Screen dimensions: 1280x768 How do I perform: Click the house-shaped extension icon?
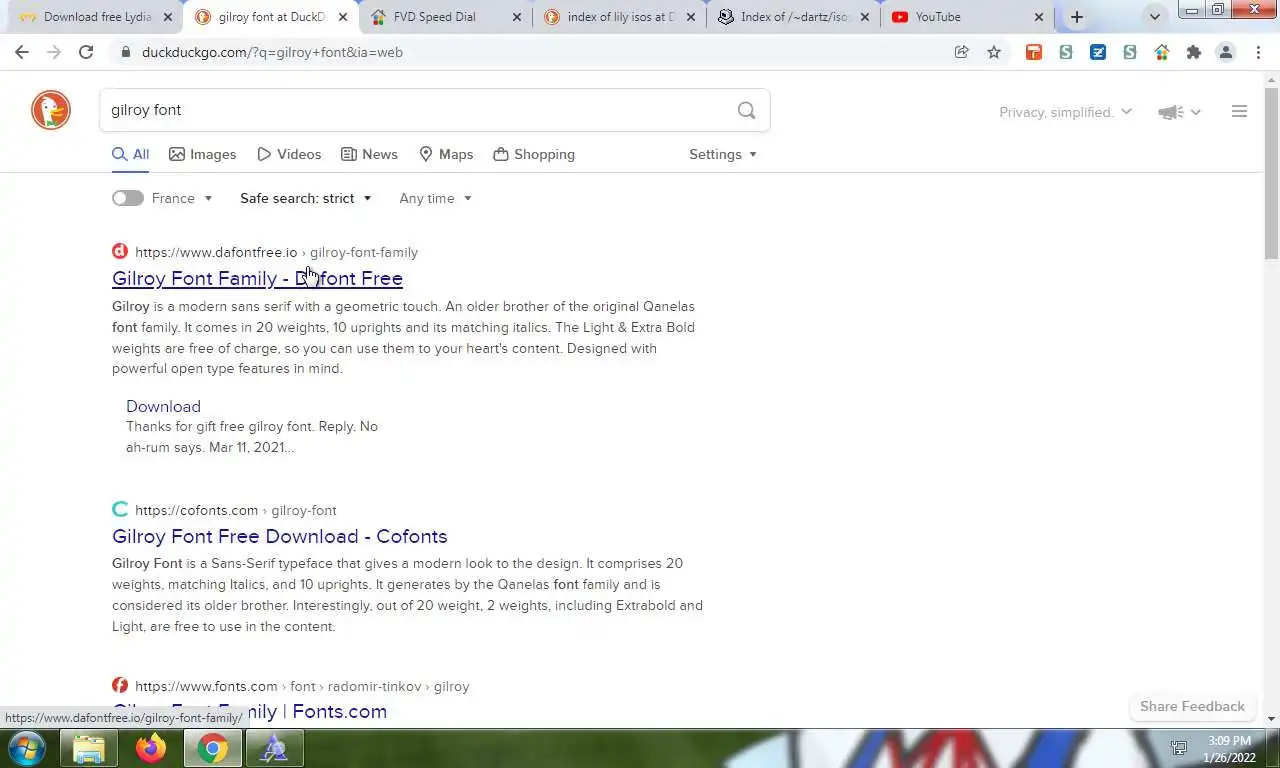[1162, 52]
